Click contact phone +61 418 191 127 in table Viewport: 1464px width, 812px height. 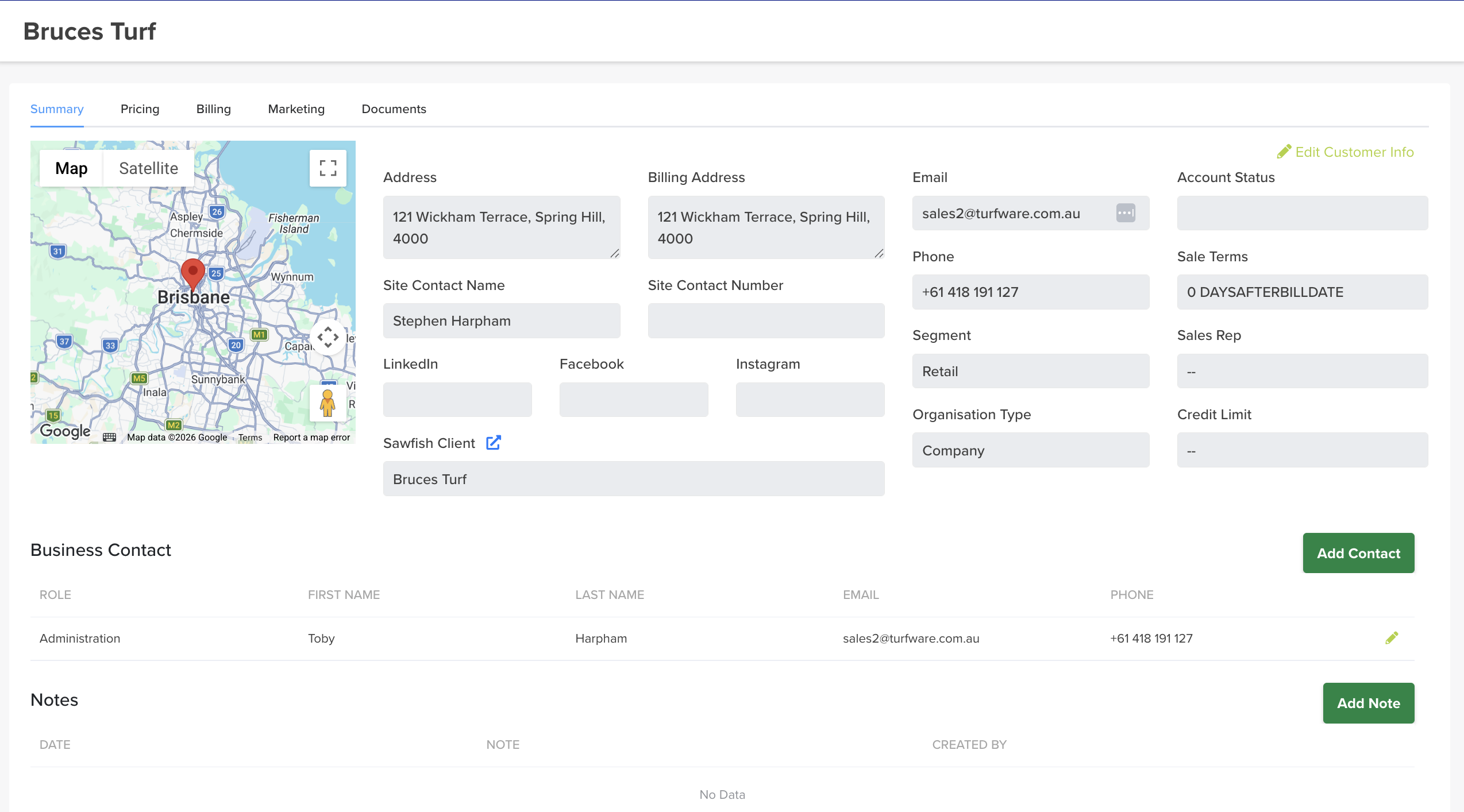[x=1151, y=639]
